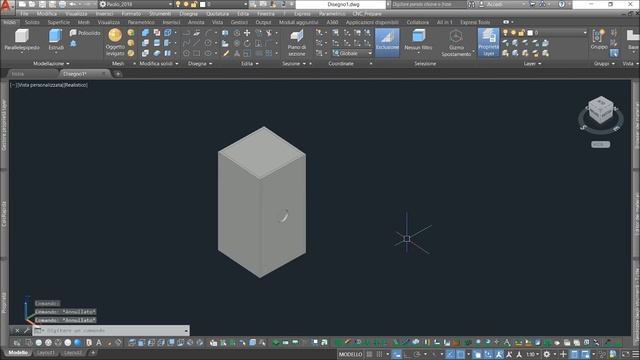The image size is (640, 360).
Task: Switch to the Modello layout tab
Action: coord(18,353)
